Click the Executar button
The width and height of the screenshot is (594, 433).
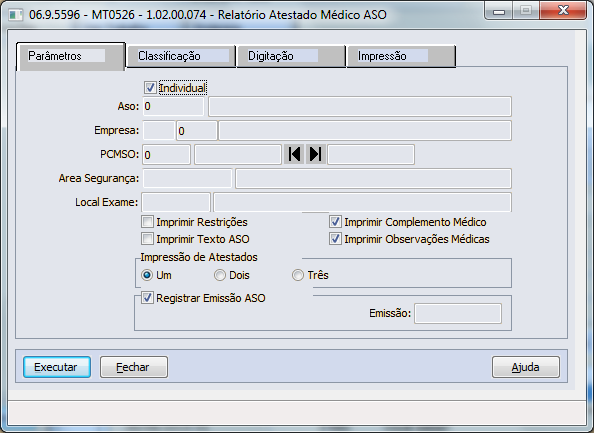(x=57, y=367)
